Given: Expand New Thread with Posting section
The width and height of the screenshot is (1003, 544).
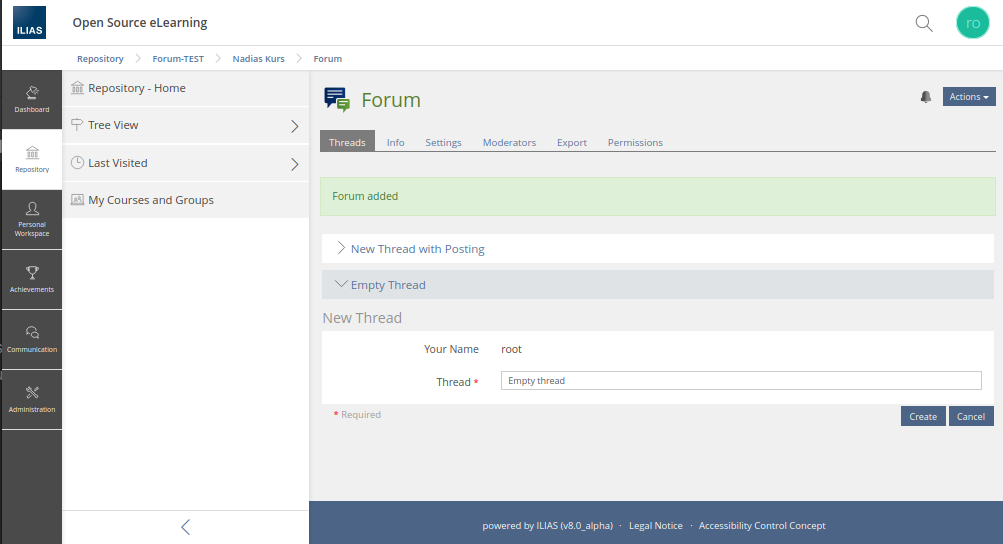Looking at the screenshot, I should point(417,249).
